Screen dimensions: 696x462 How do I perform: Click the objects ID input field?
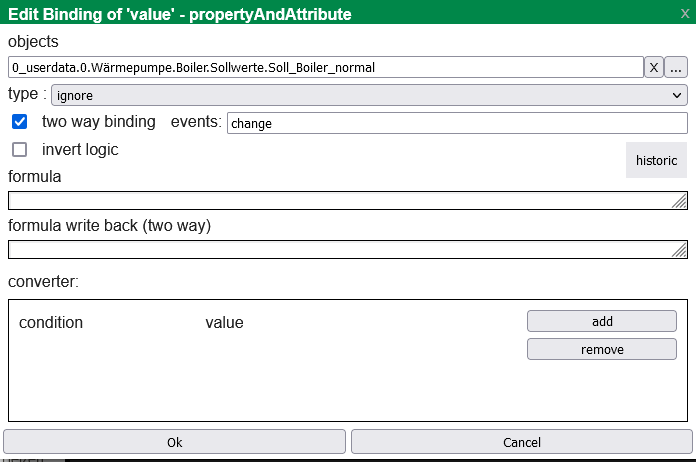pyautogui.click(x=325, y=68)
